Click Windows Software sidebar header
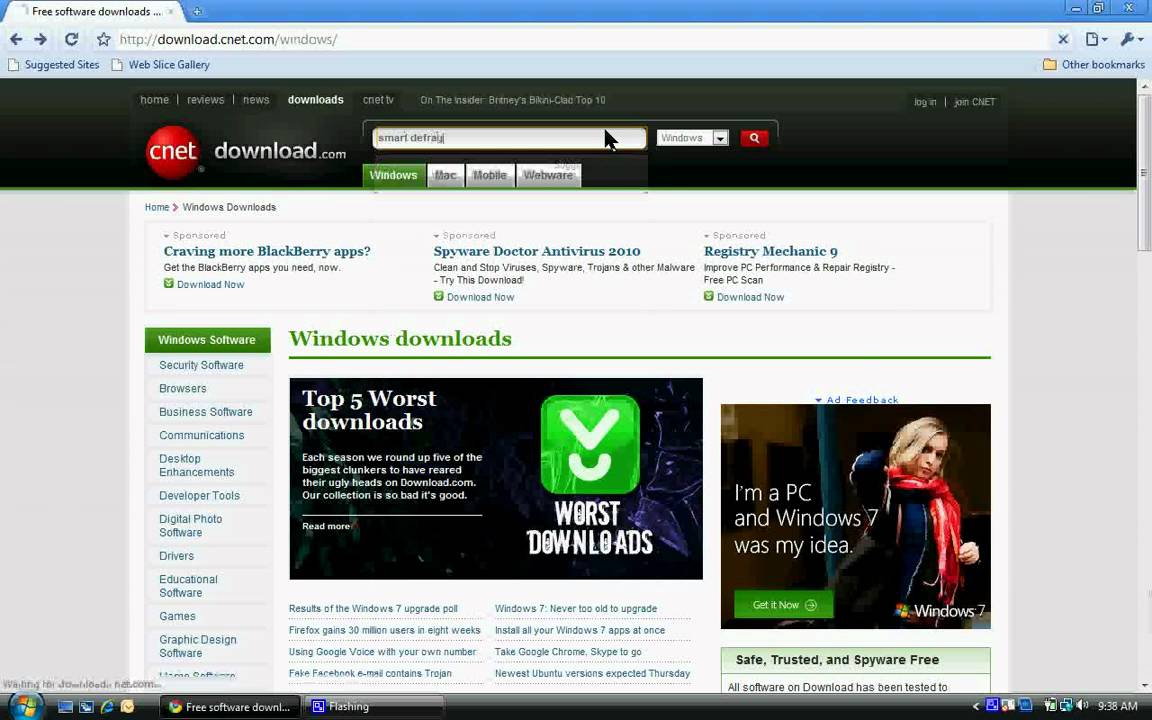This screenshot has height=720, width=1152. pyautogui.click(x=207, y=340)
